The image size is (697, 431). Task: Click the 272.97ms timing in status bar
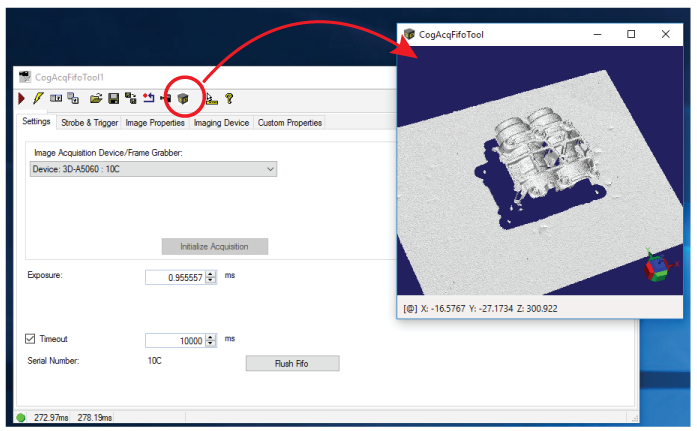tap(51, 418)
